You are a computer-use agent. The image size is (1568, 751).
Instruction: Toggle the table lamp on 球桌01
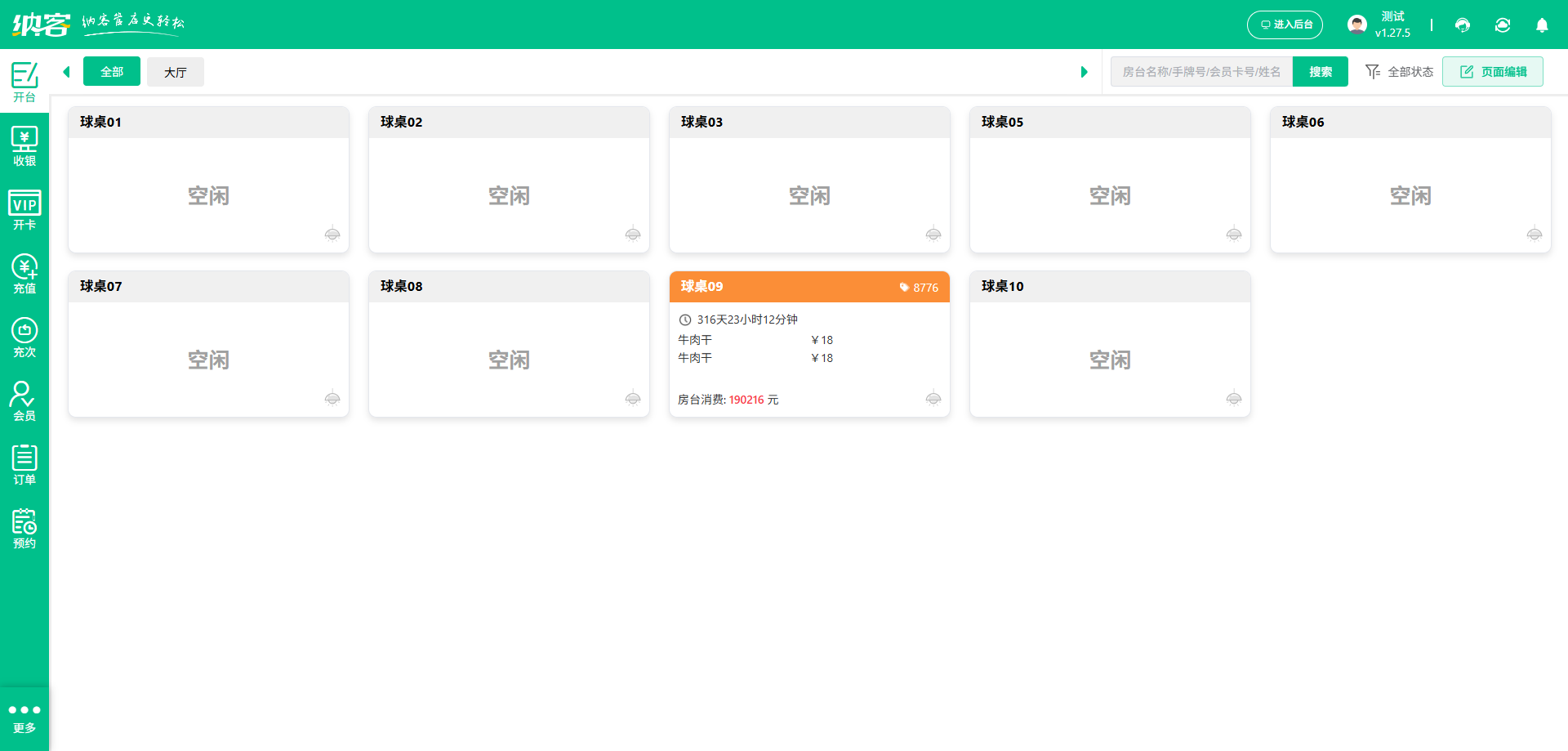pyautogui.click(x=332, y=235)
